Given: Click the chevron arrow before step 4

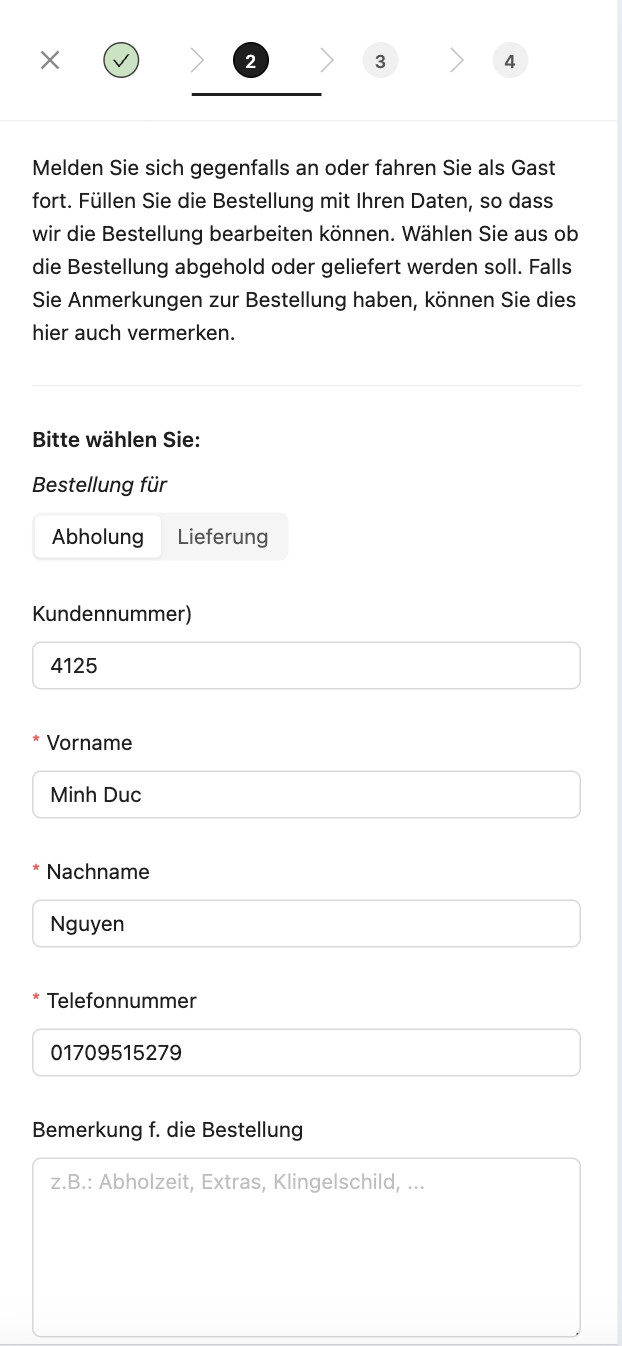Looking at the screenshot, I should pyautogui.click(x=457, y=61).
